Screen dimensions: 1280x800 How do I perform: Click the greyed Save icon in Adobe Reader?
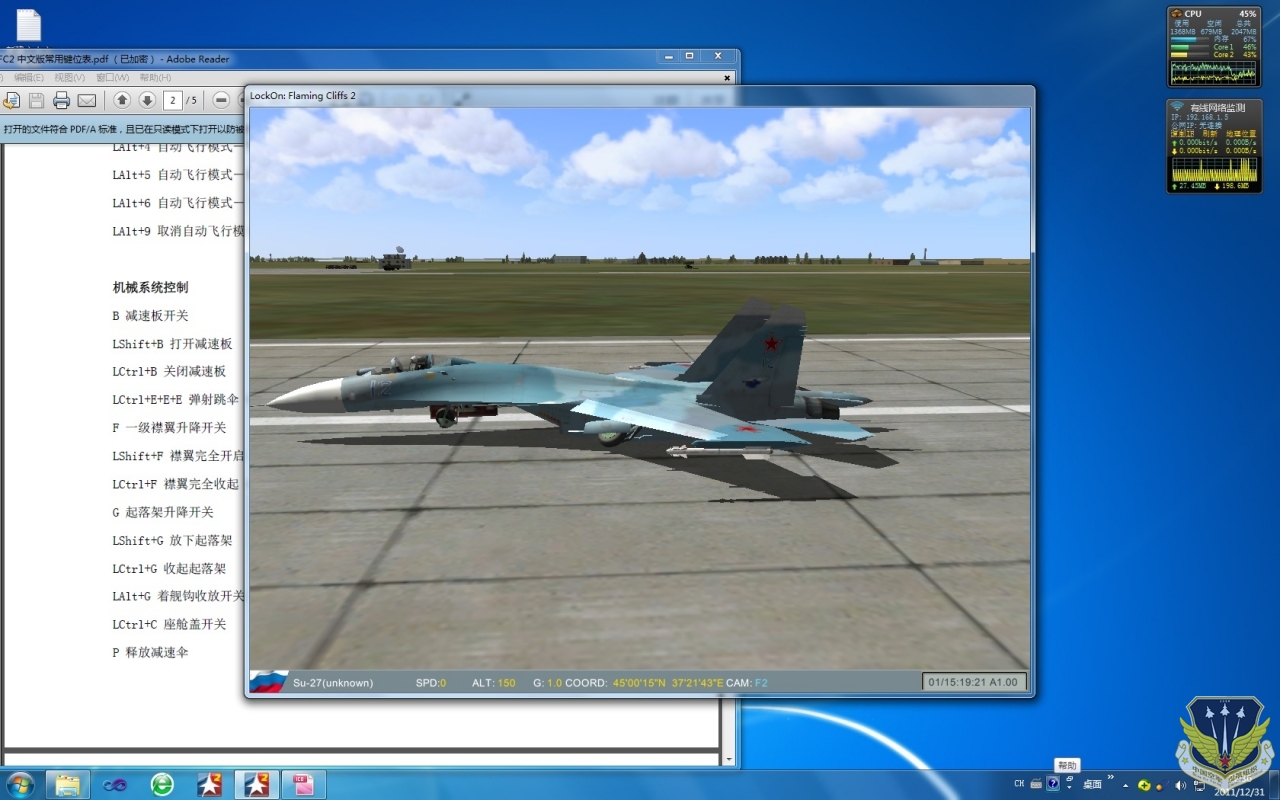36,100
